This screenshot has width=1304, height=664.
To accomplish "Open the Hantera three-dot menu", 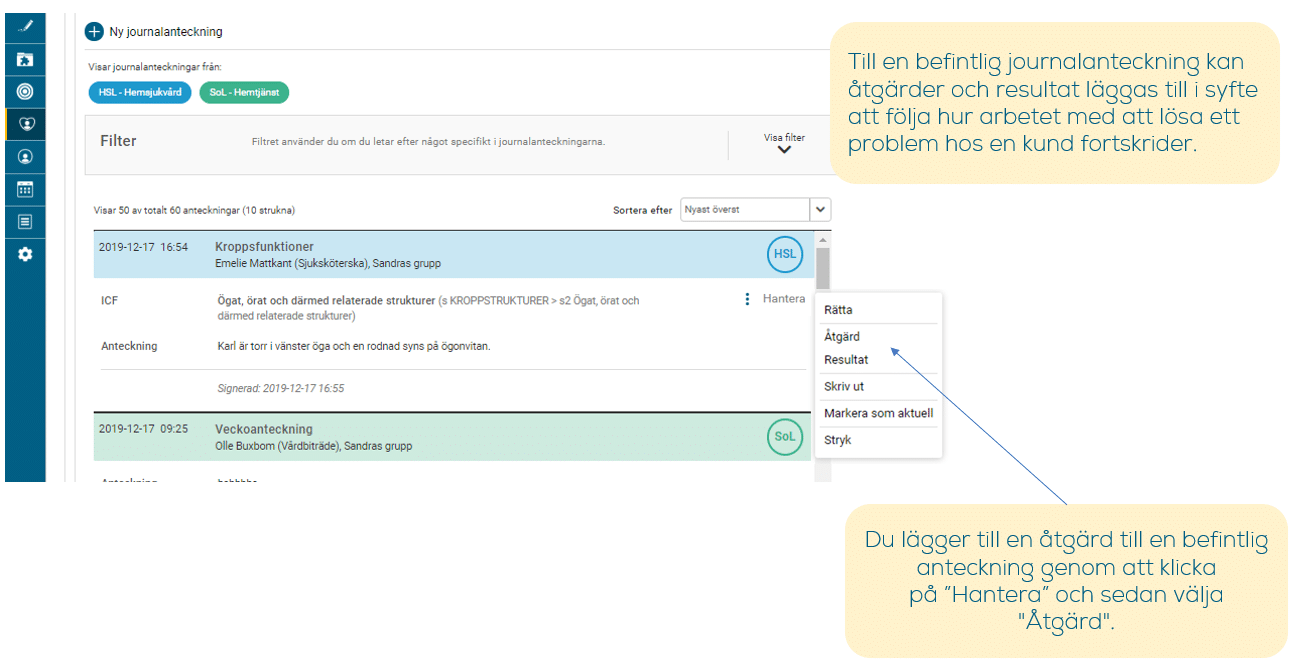I will [747, 299].
